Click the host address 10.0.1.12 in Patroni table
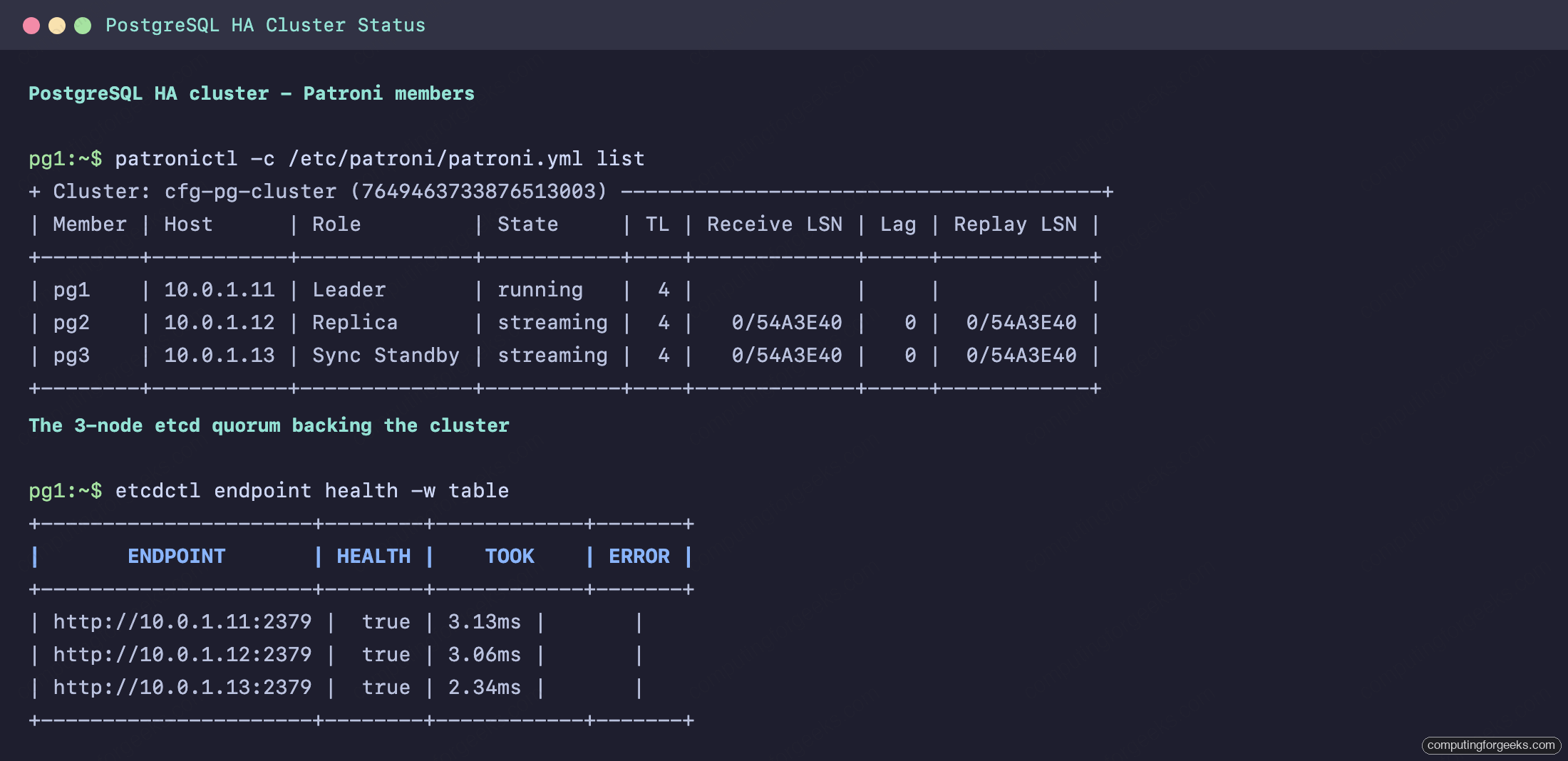The height and width of the screenshot is (761, 1568). [x=220, y=323]
